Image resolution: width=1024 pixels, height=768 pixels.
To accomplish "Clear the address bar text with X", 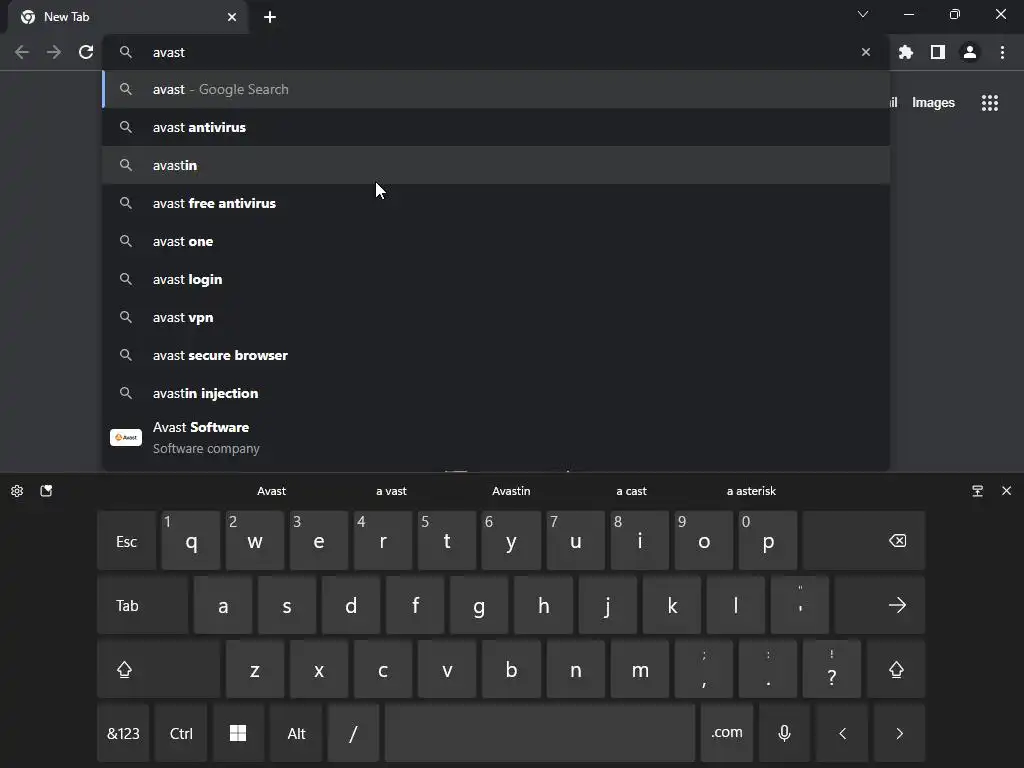I will click(x=866, y=52).
